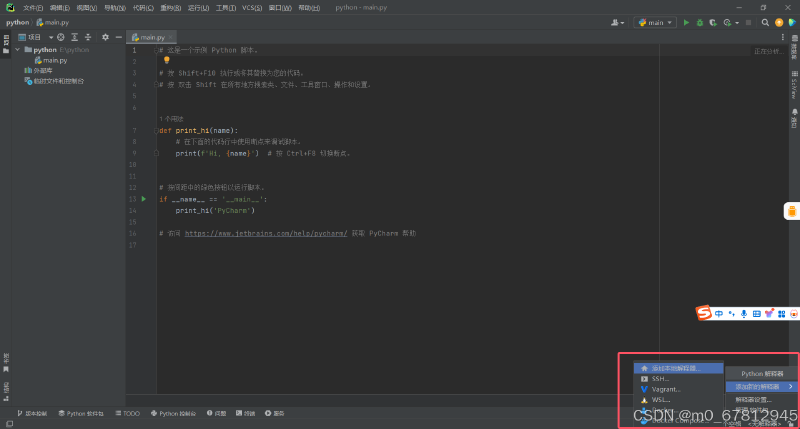Click the Sogou microphone voice input icon
This screenshot has height=429, width=800.
point(744,314)
